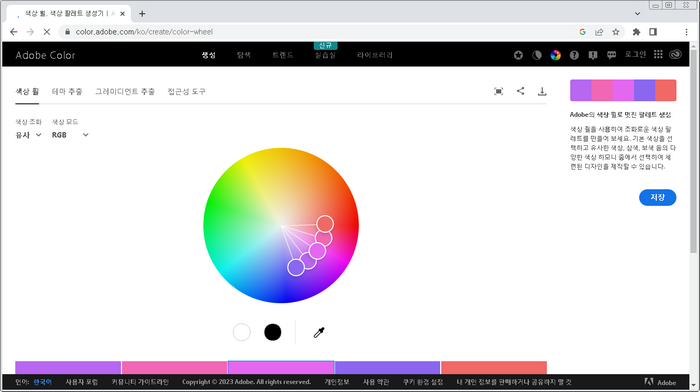
Task: Click the exclamation feedback icon in header
Action: point(593,55)
